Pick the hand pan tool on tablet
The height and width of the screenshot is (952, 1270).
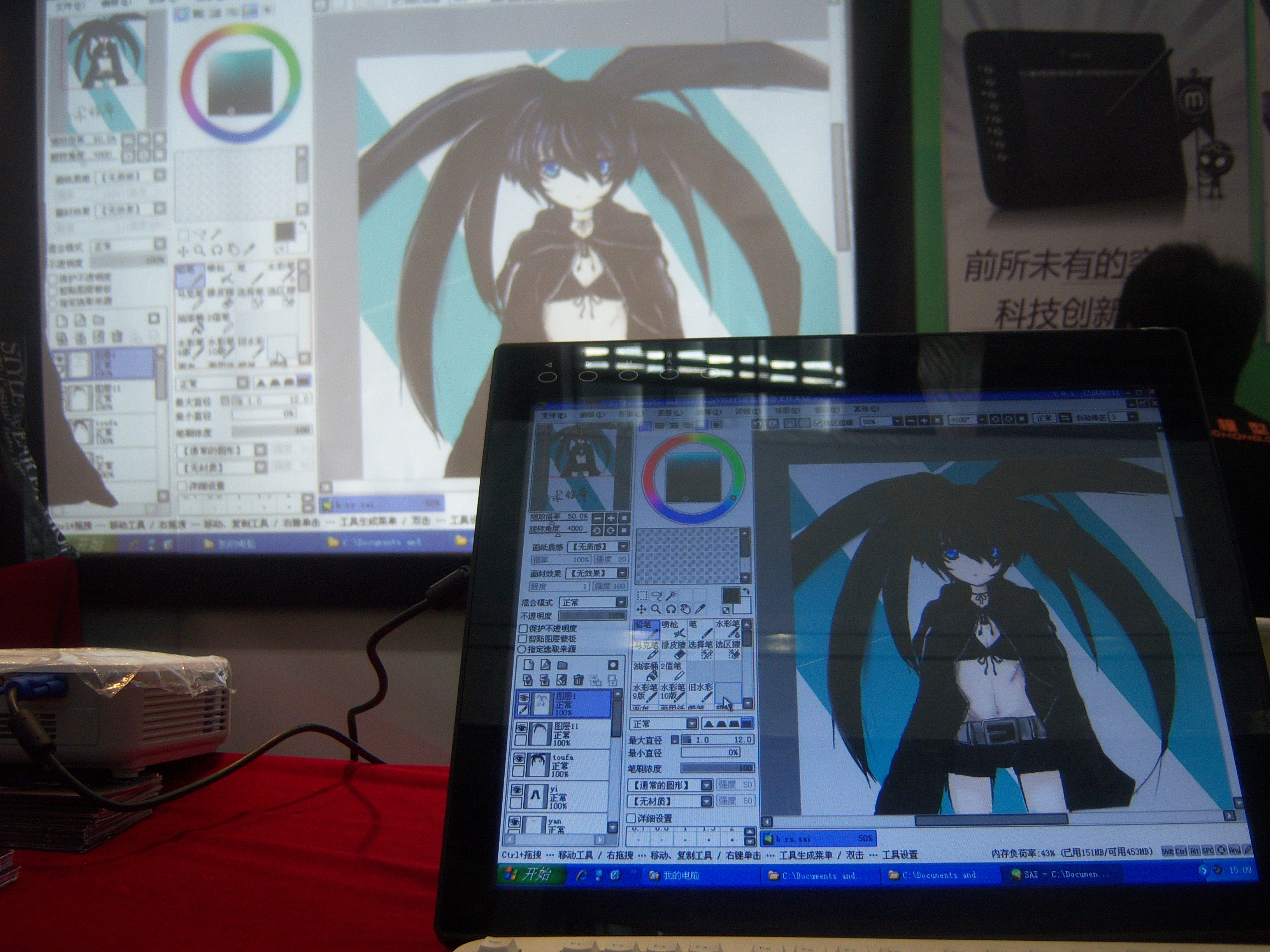pos(685,609)
